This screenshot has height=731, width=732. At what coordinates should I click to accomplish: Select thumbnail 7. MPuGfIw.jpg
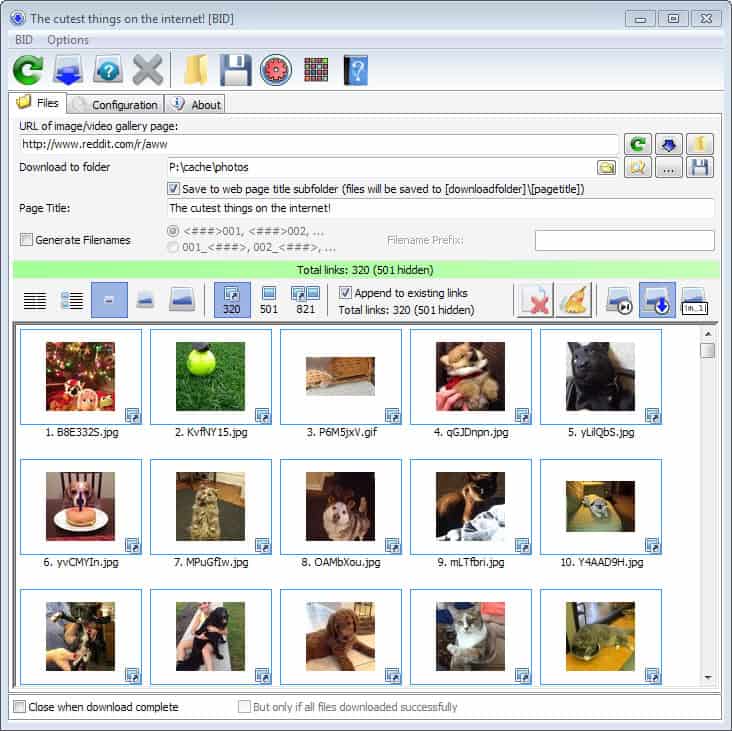tap(211, 506)
